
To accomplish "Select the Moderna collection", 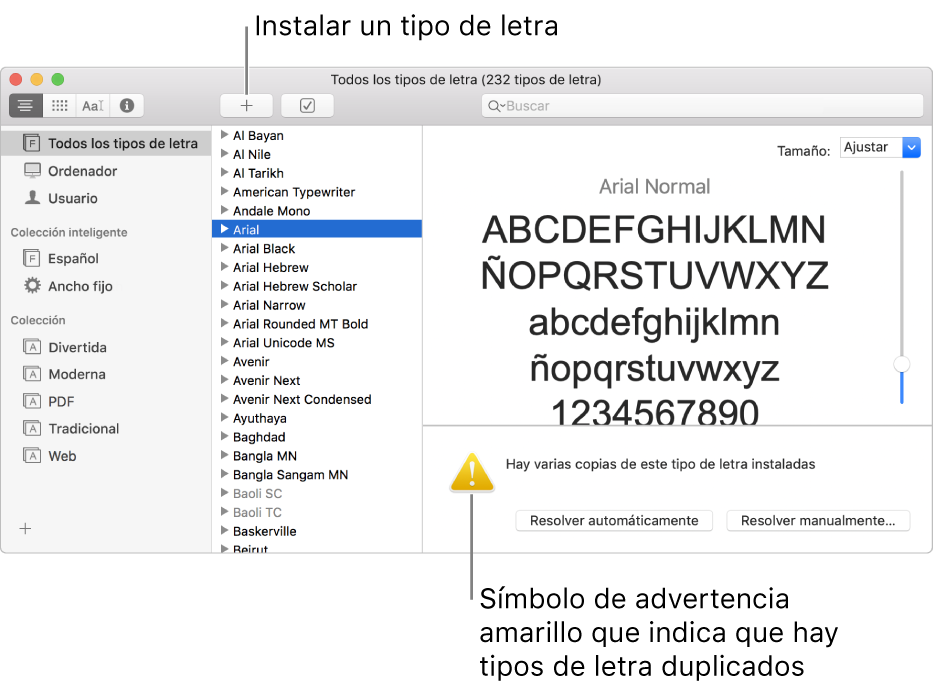I will point(106,374).
